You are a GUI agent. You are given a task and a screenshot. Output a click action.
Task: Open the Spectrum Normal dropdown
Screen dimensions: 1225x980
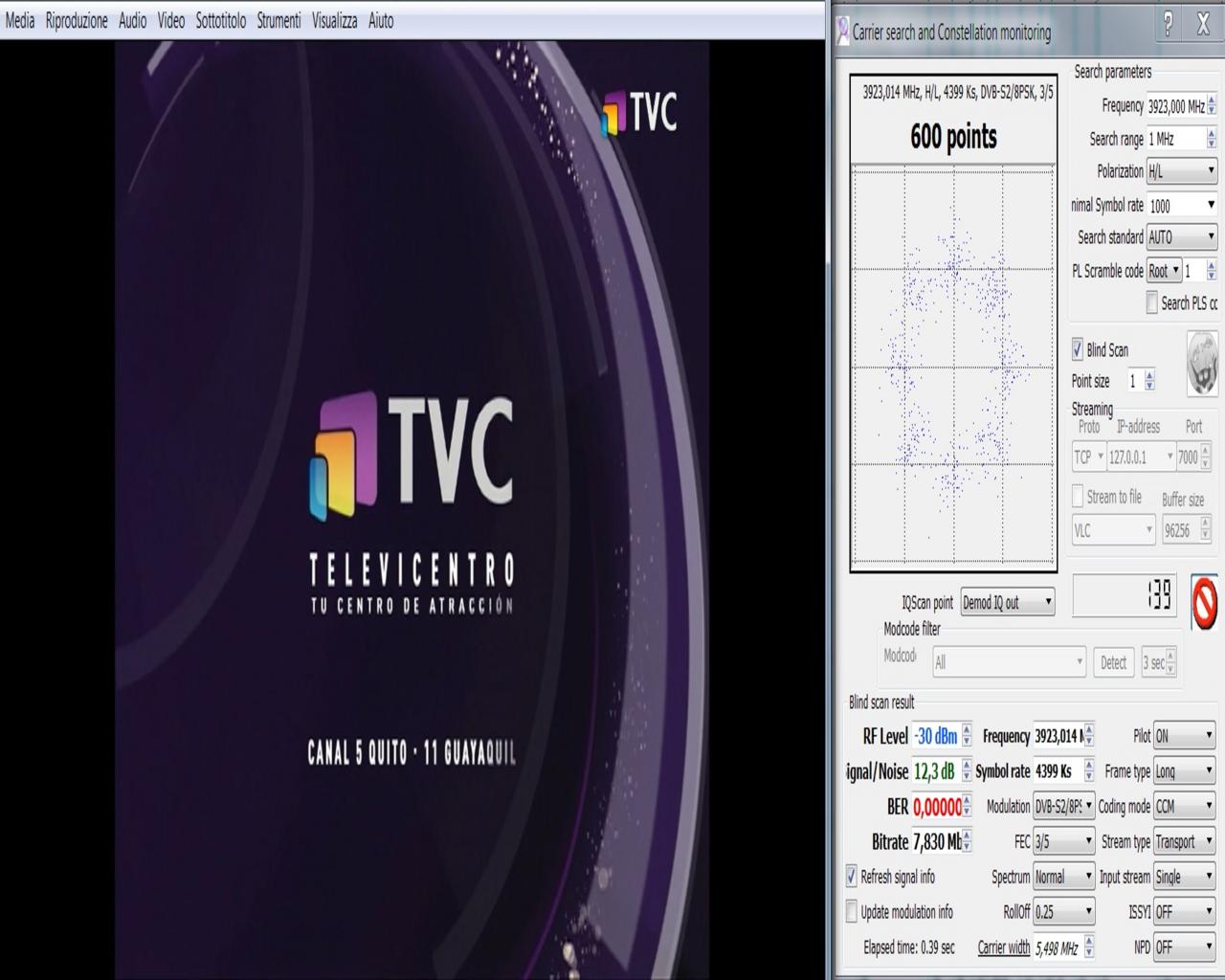pos(1063,877)
